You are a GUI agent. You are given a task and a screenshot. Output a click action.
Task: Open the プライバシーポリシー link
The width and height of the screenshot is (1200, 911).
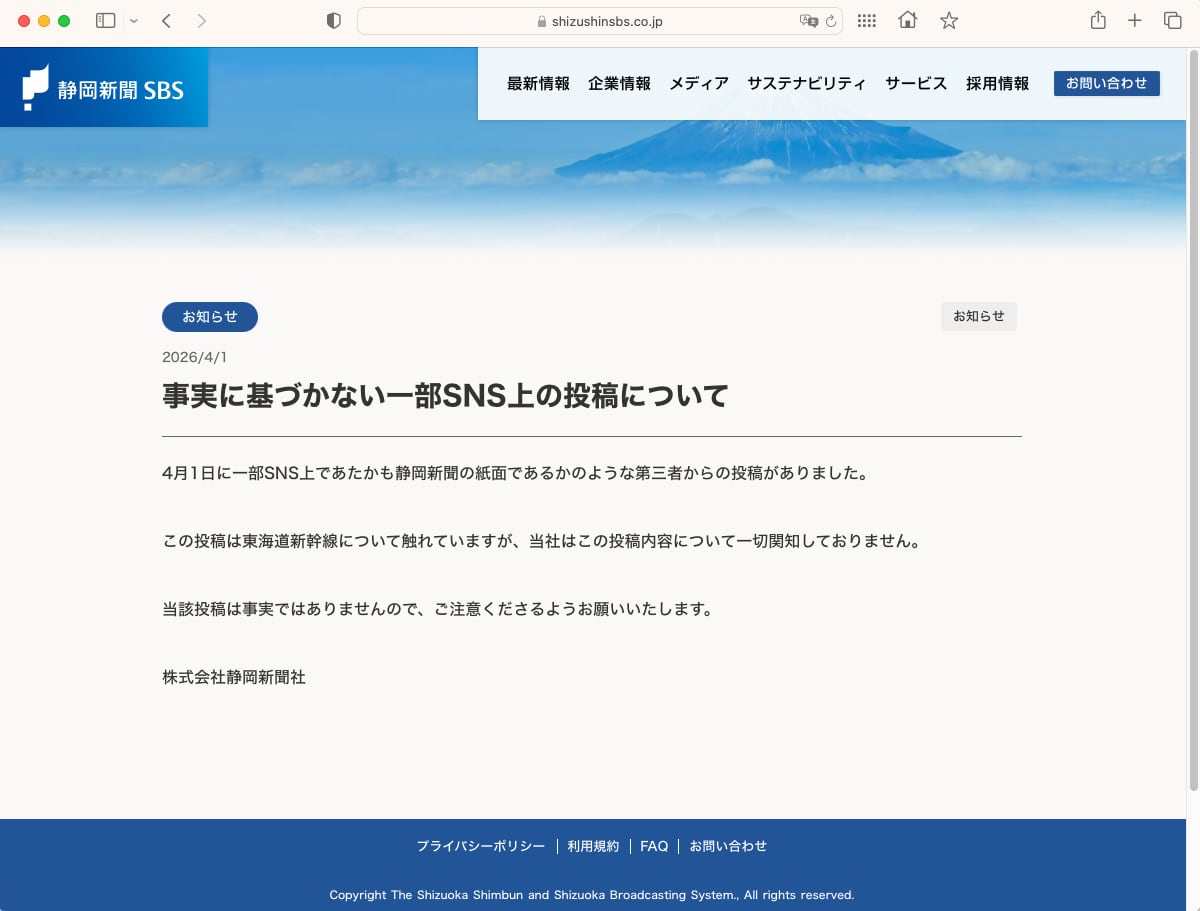[481, 845]
